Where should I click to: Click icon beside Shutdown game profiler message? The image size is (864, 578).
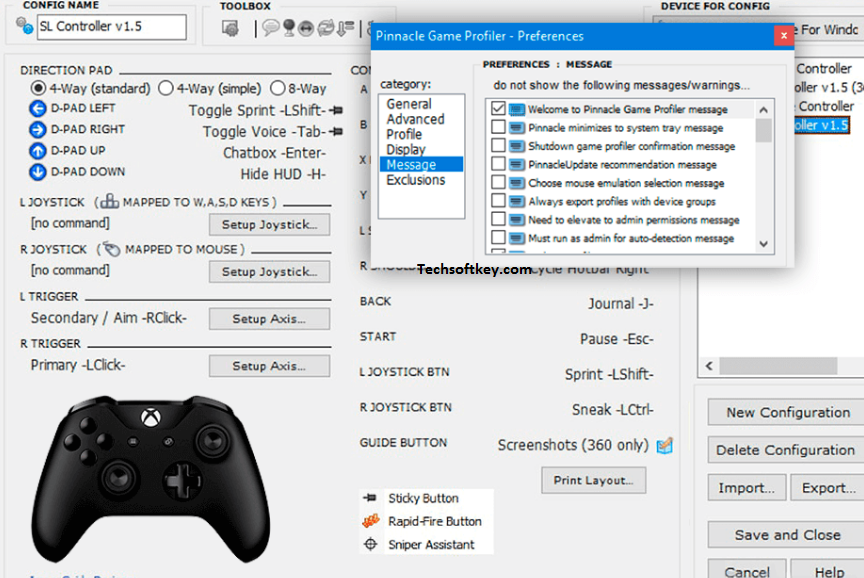point(516,146)
